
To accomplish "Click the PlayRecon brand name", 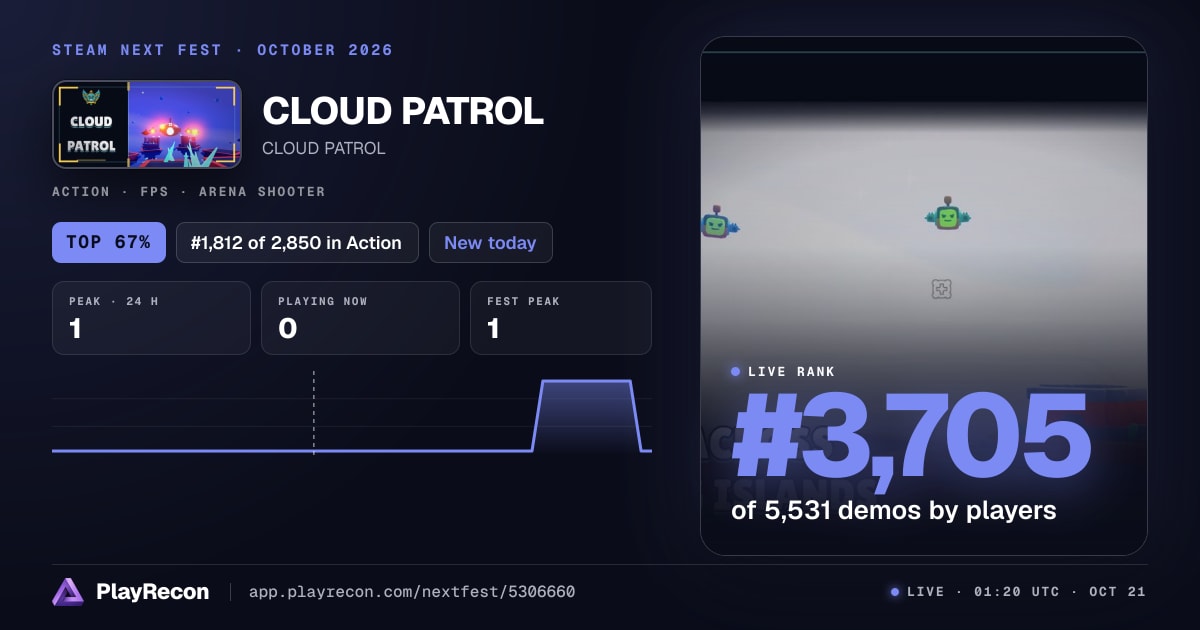I will 152,592.
